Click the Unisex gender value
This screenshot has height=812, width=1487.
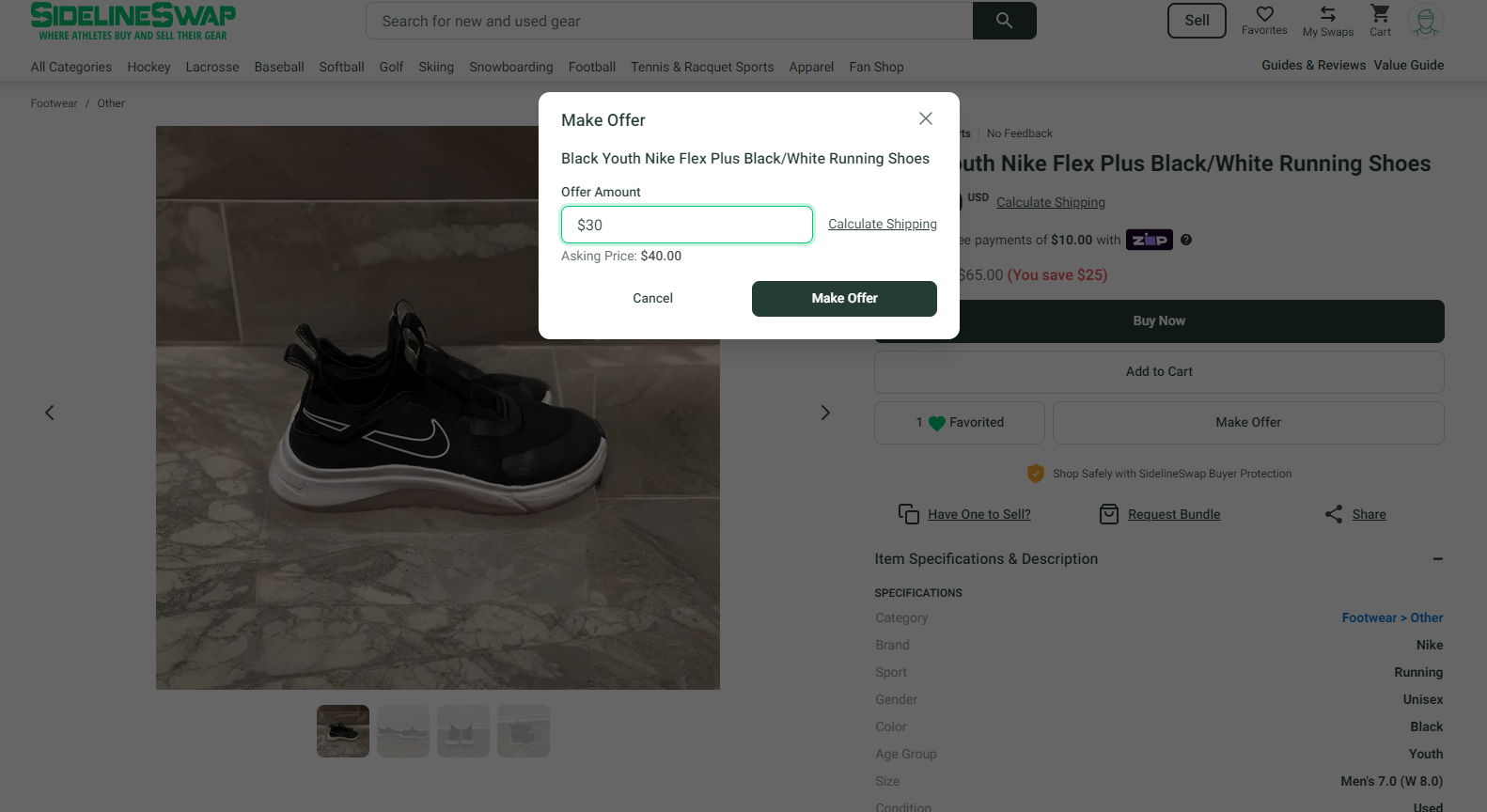(1423, 699)
